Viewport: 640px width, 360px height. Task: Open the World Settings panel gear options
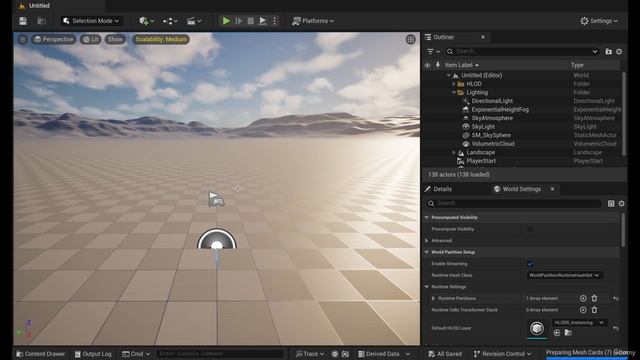pos(621,203)
